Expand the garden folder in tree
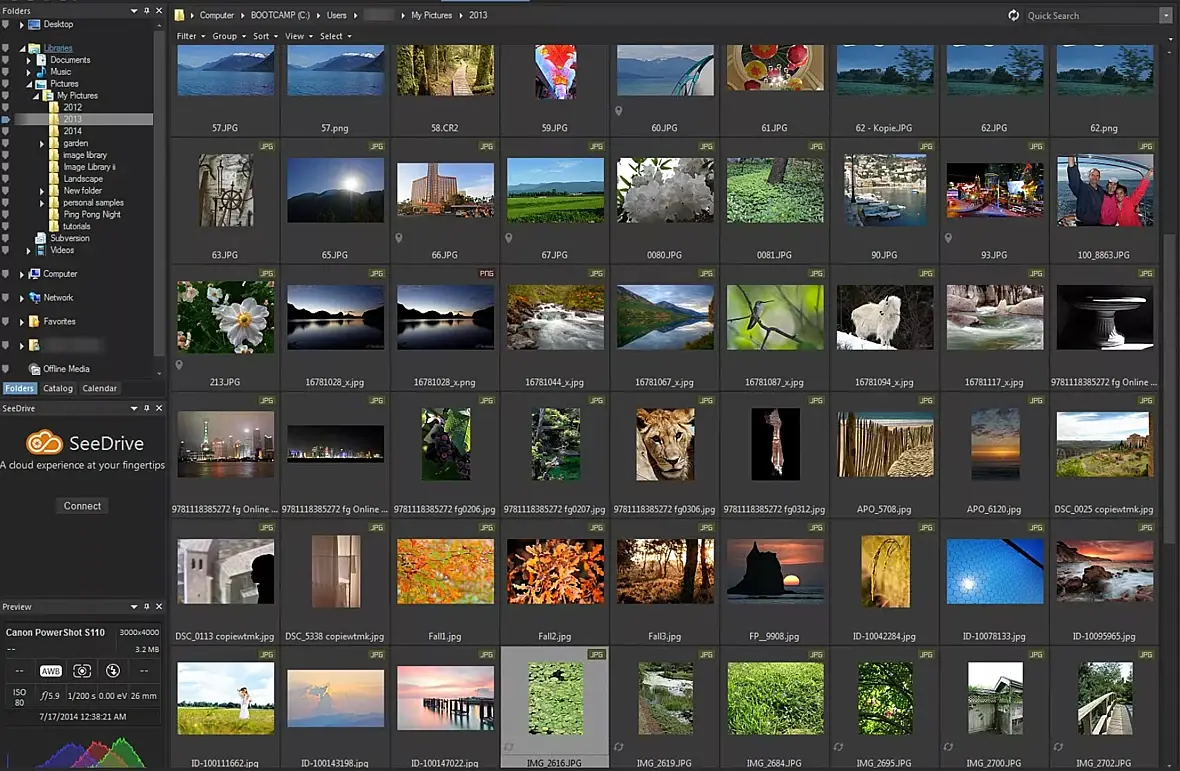 tap(42, 144)
